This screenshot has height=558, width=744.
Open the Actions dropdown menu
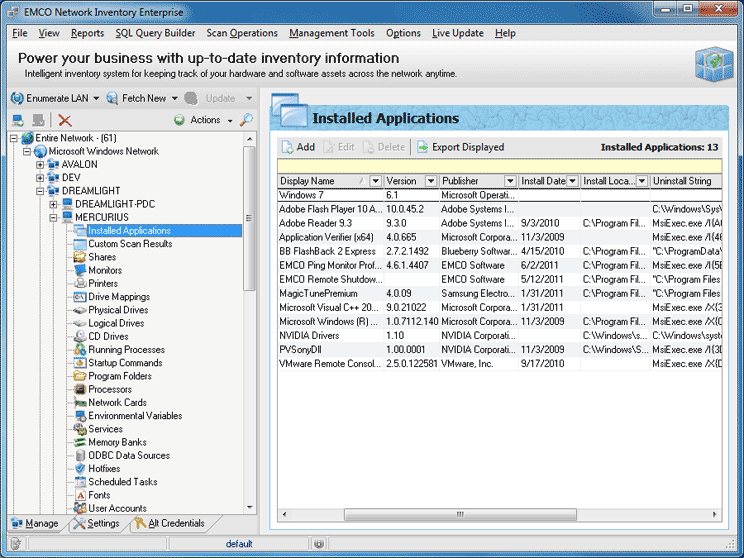tap(204, 120)
